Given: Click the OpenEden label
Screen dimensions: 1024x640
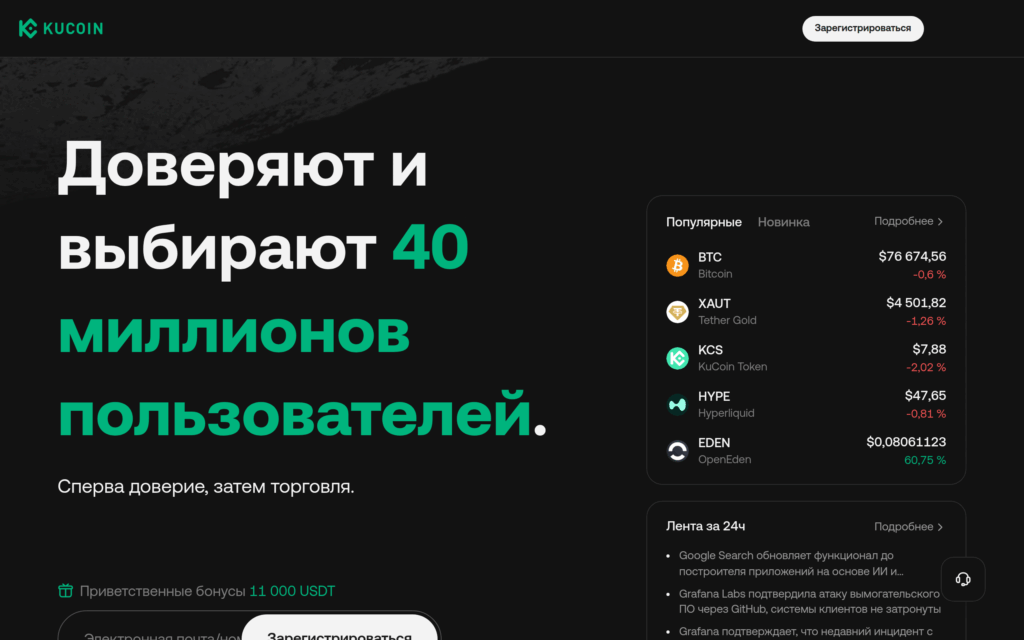Looking at the screenshot, I should click(x=724, y=460).
